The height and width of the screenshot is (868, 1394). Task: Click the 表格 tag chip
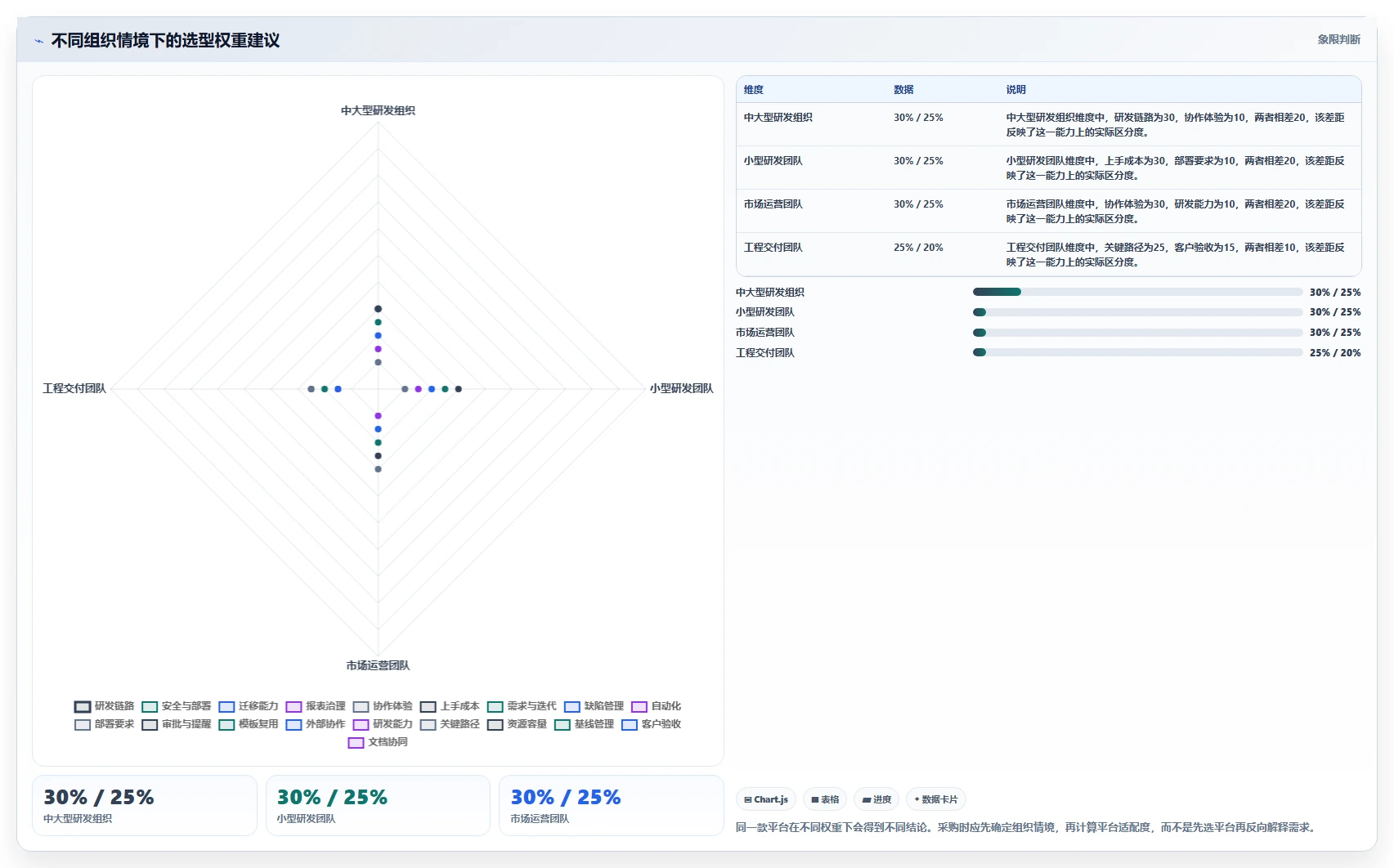pyautogui.click(x=825, y=799)
